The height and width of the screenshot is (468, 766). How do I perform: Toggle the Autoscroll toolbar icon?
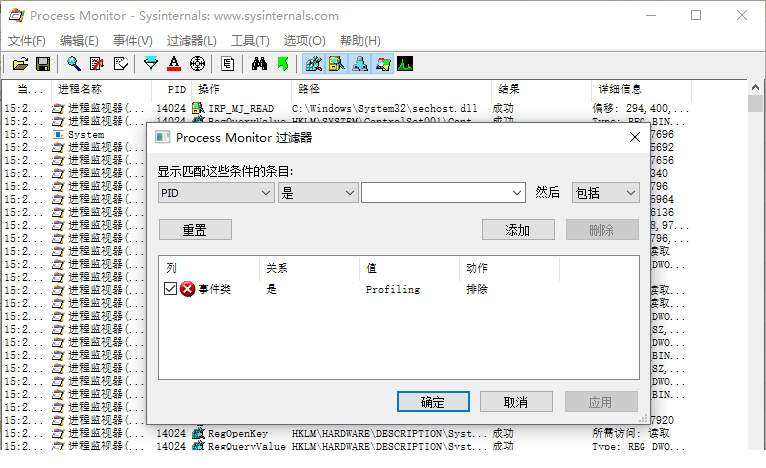97,64
